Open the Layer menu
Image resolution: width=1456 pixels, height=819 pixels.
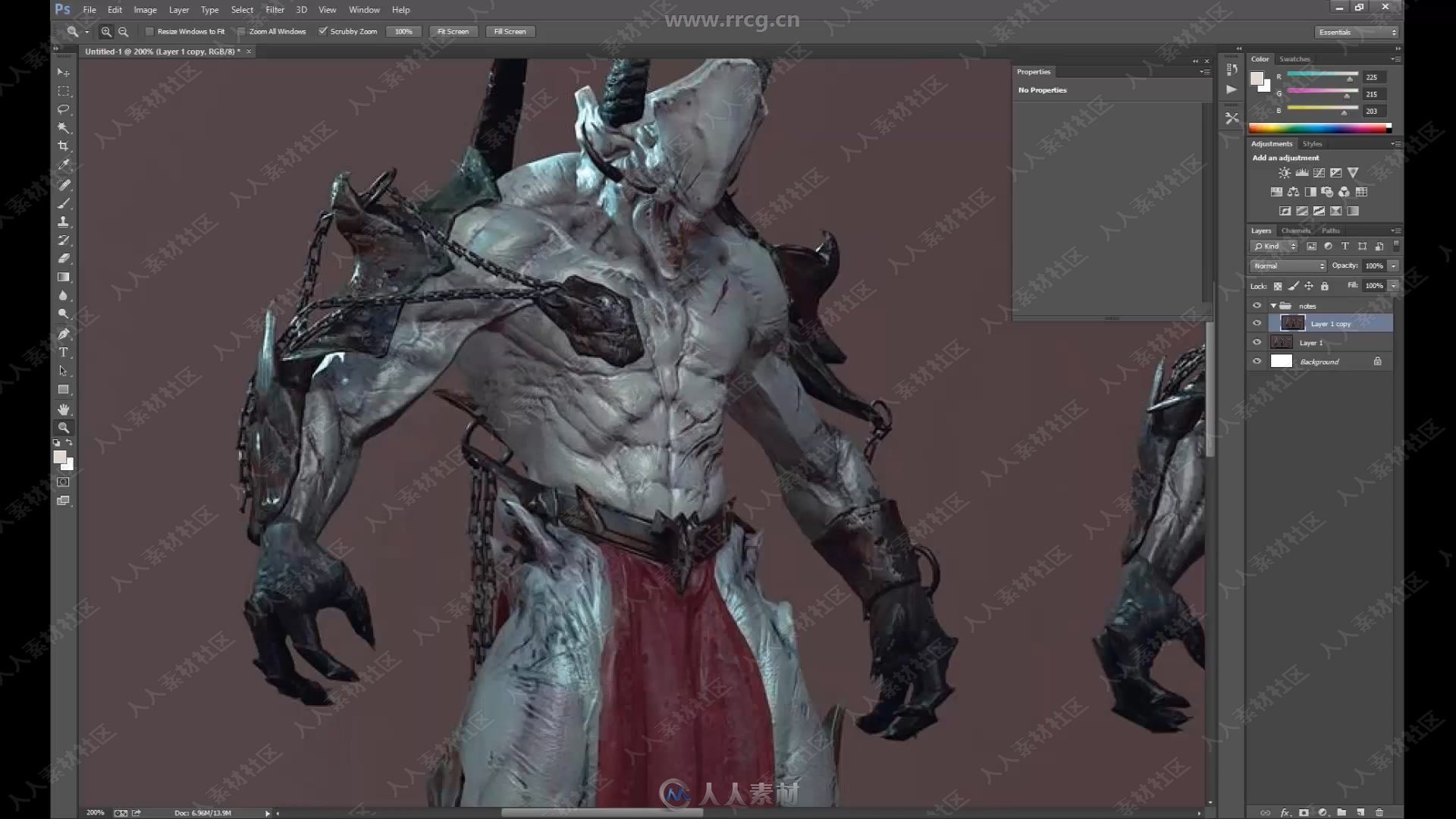tap(179, 10)
